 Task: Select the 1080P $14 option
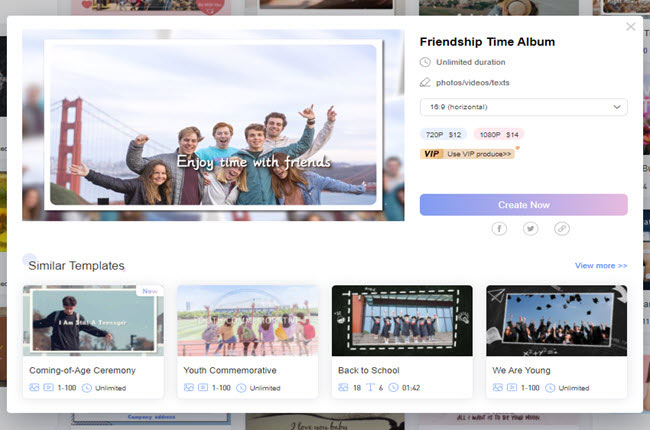tap(499, 135)
